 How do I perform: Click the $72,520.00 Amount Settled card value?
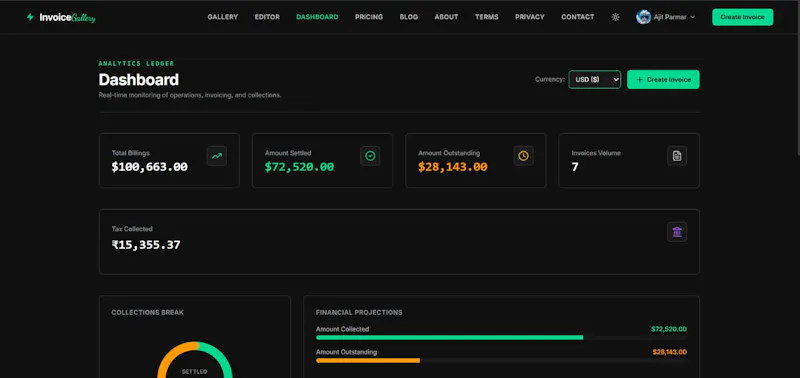[299, 167]
